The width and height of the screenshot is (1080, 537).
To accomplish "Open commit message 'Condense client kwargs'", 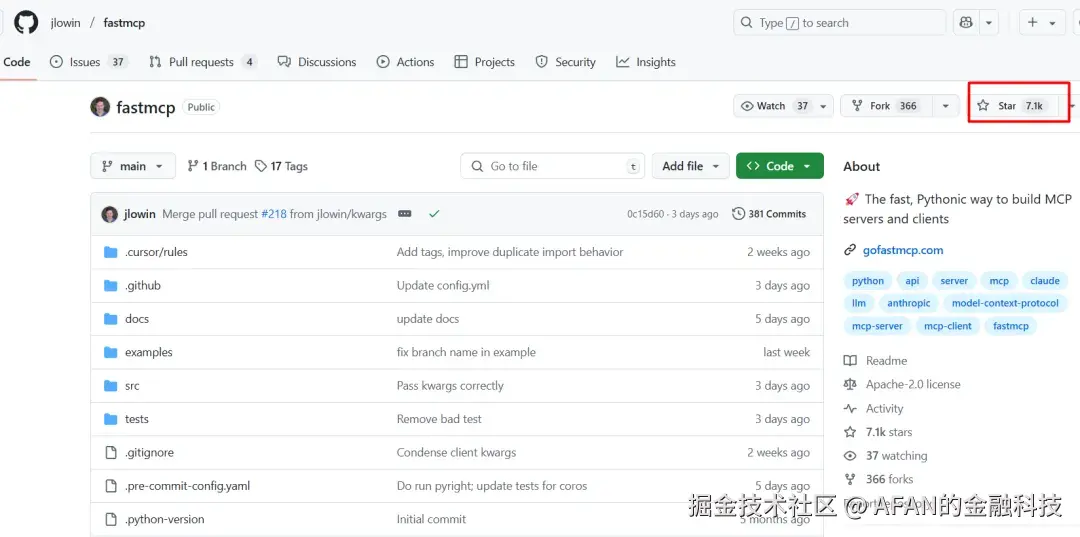I will click(x=456, y=452).
